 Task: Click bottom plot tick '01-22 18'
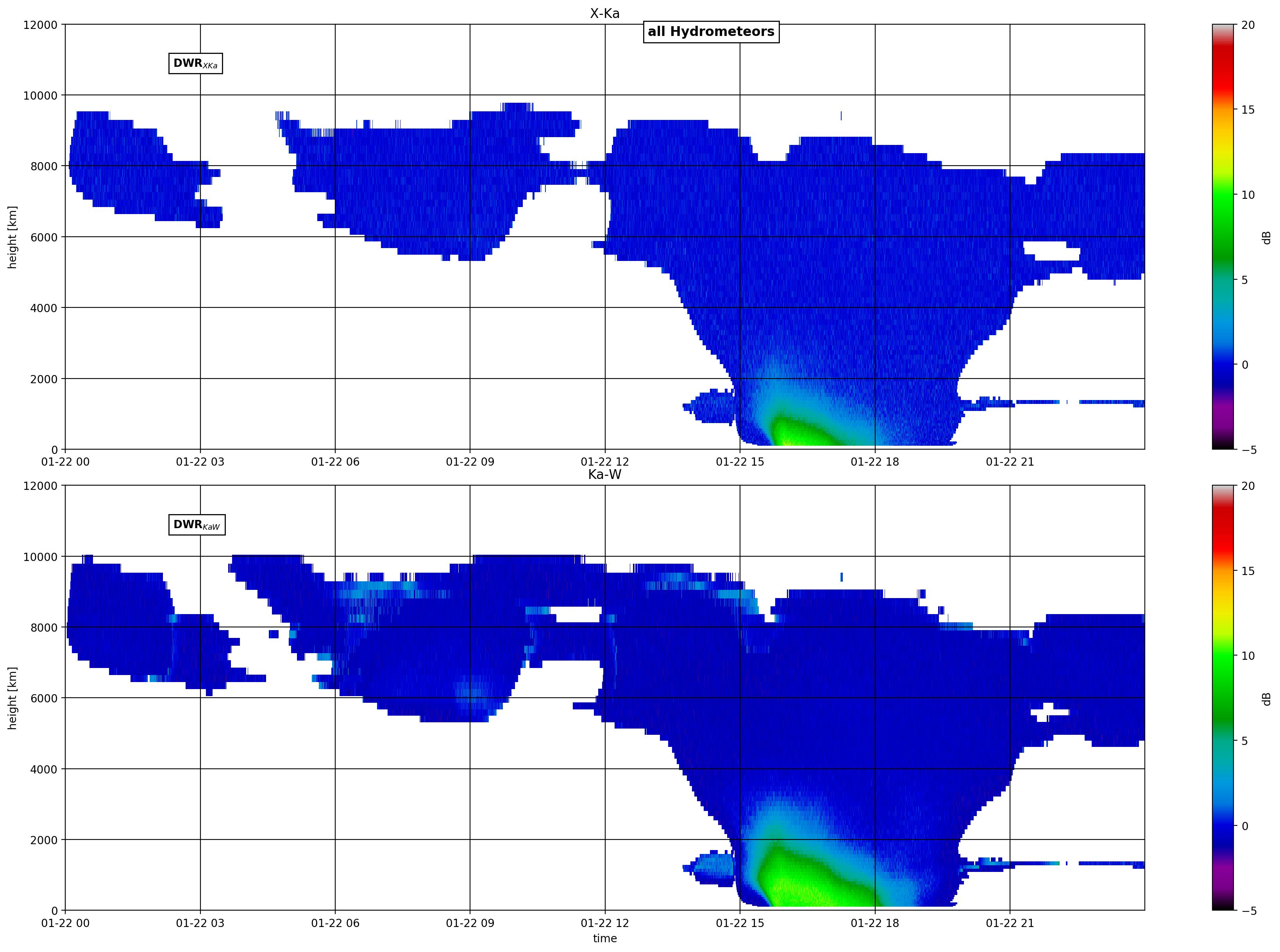(875, 923)
